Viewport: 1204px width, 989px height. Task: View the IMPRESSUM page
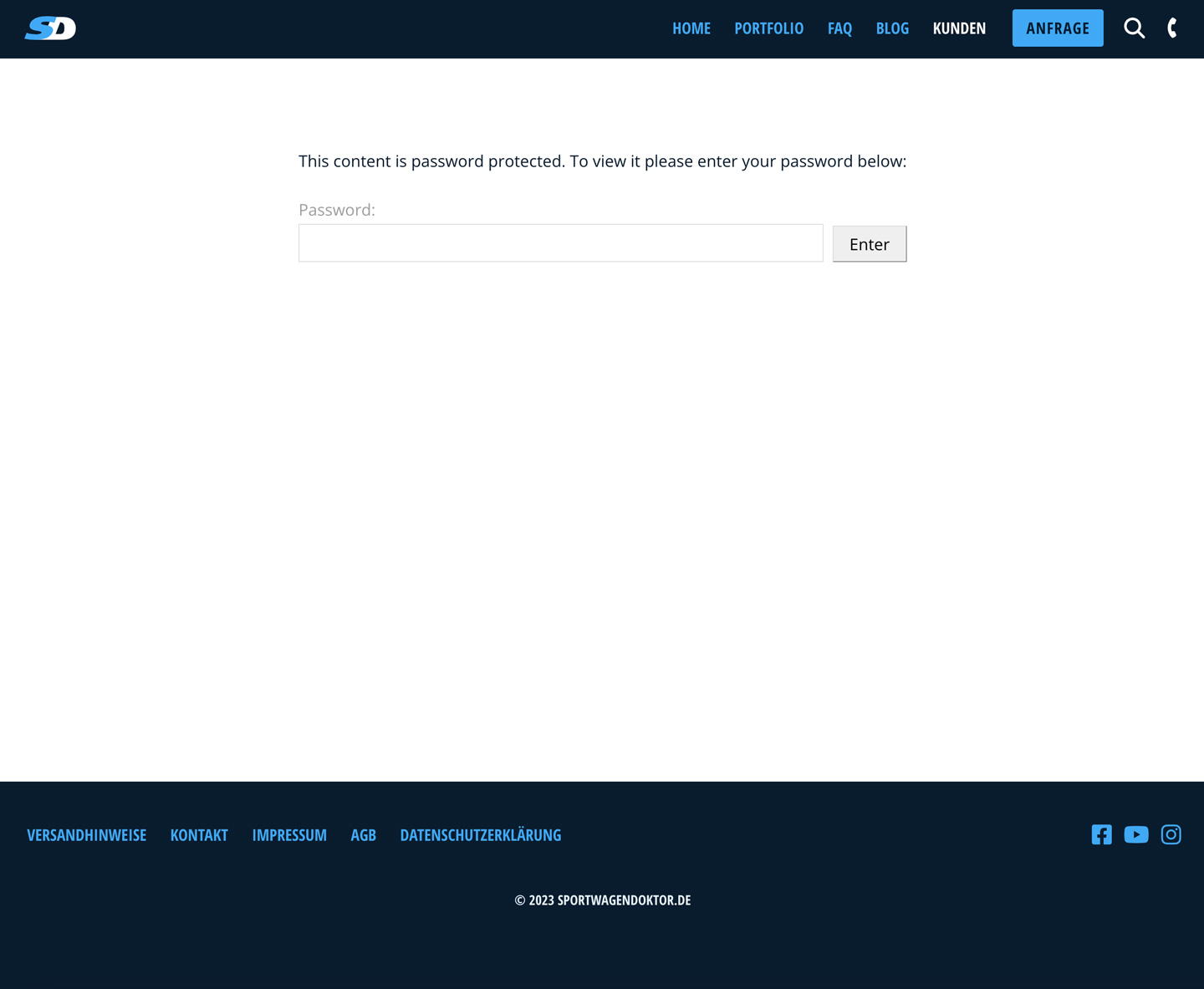tap(289, 834)
